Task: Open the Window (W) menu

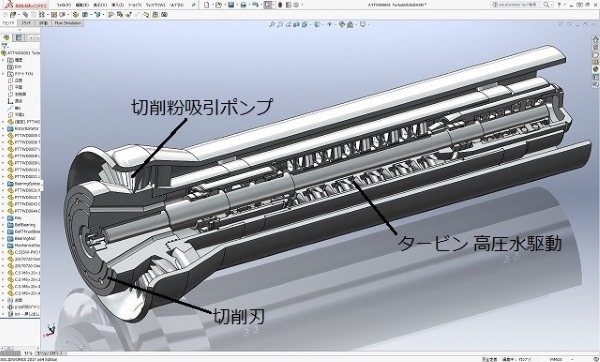Action: click(156, 5)
